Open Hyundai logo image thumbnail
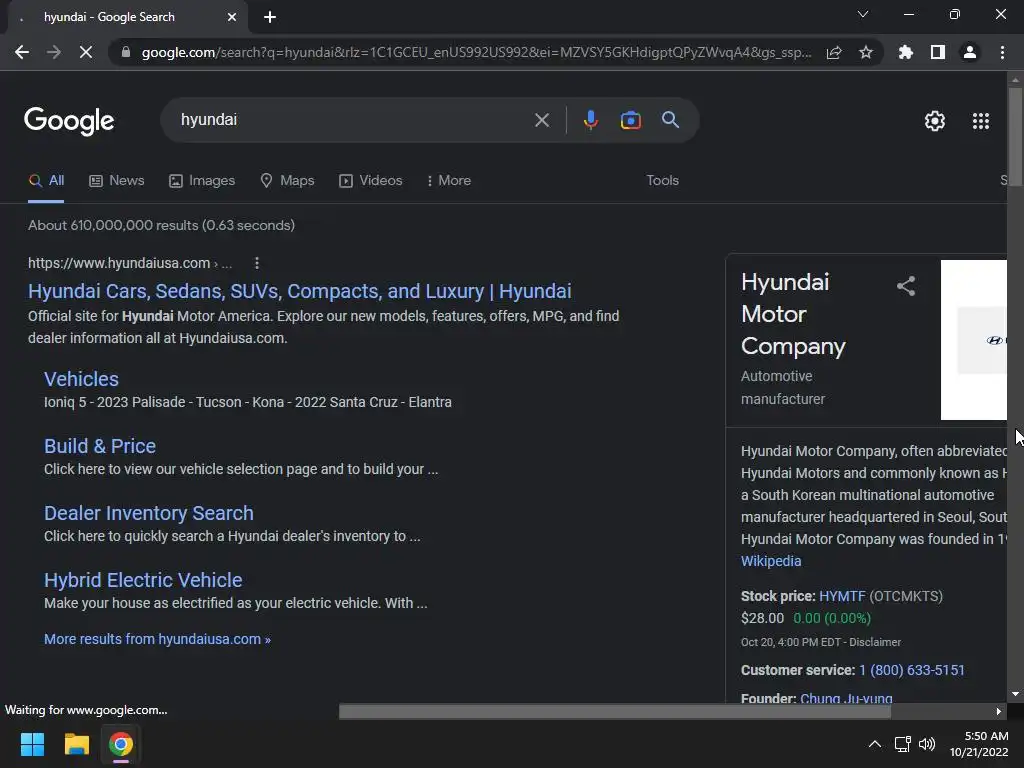 point(974,340)
